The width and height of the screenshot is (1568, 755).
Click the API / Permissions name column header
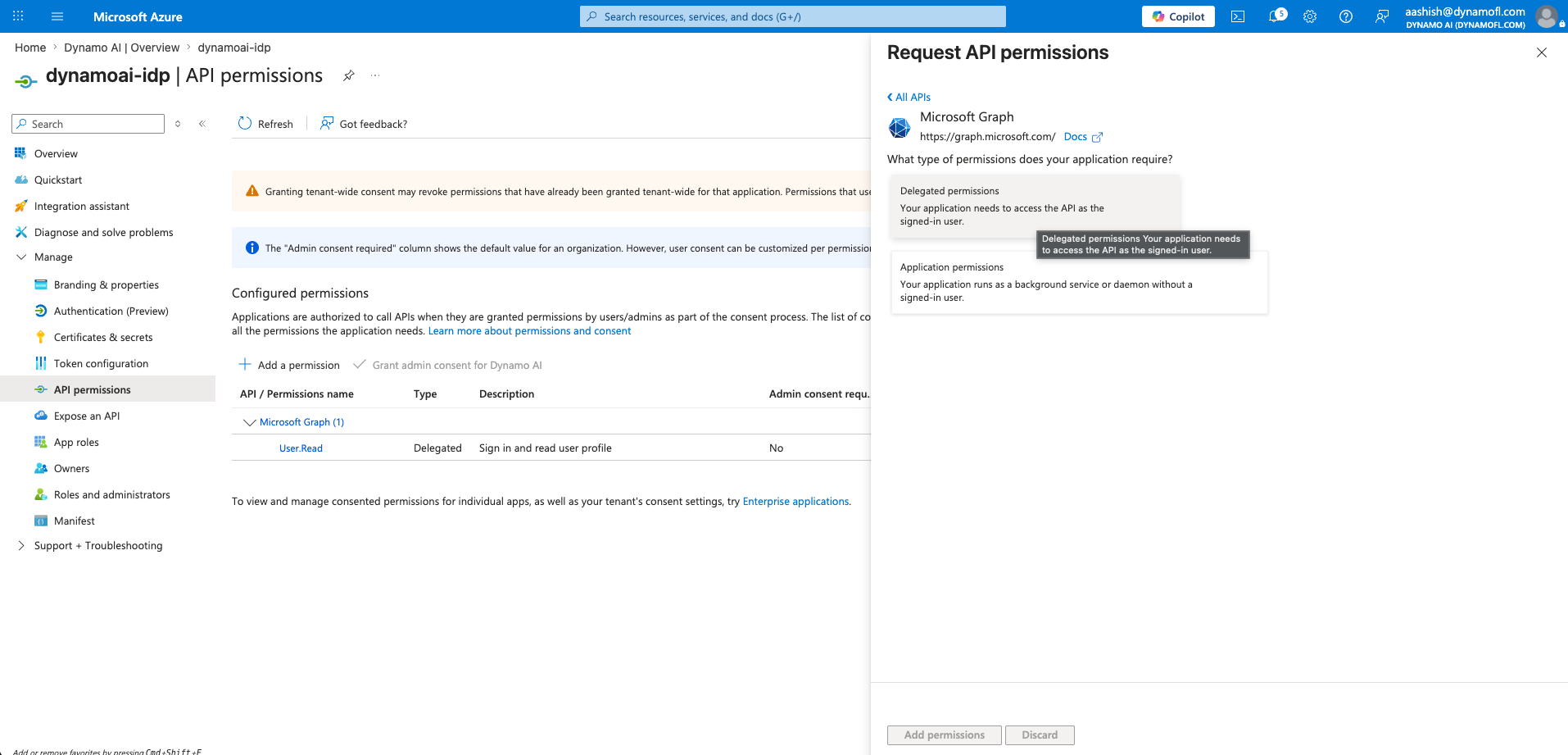(x=297, y=394)
